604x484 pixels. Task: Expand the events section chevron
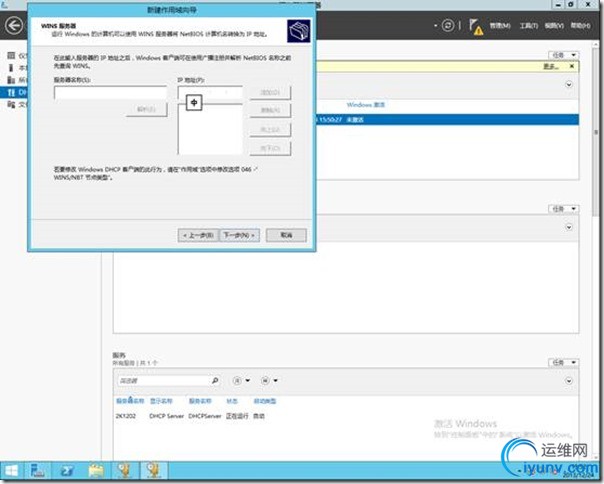[569, 227]
